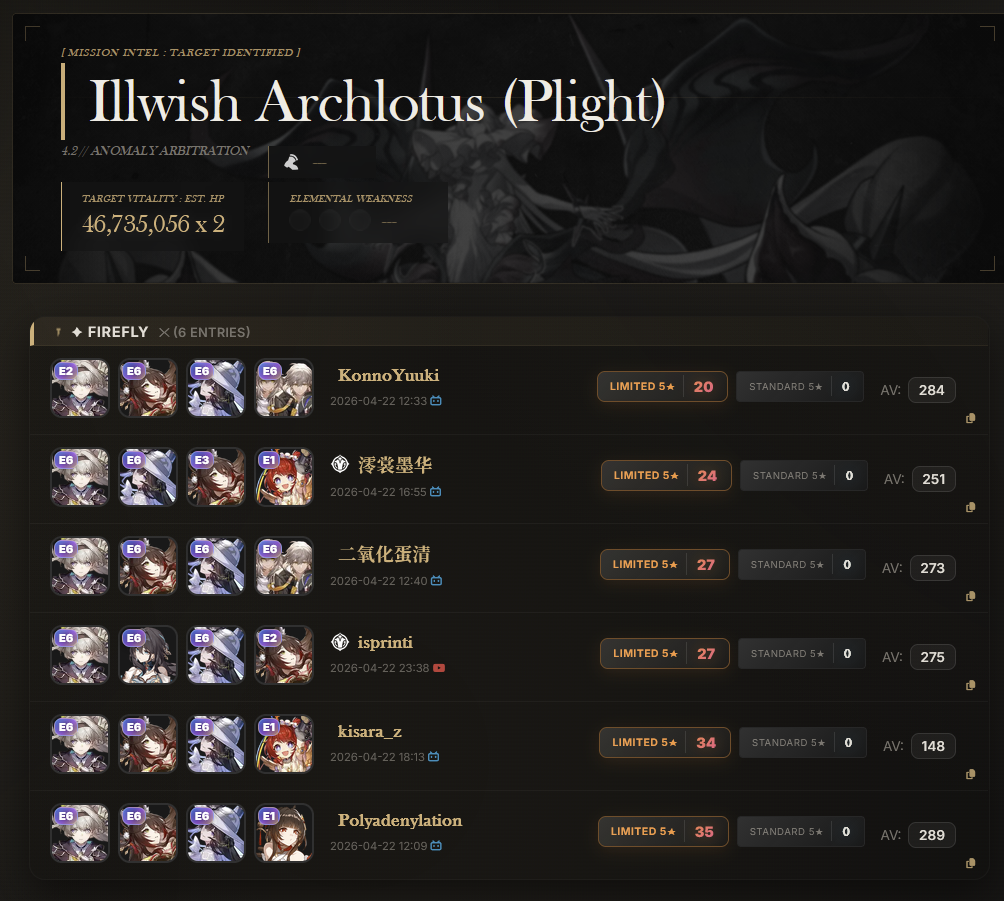The image size is (1004, 901).
Task: Select E1 red-haired character in kisara_z's team
Action: 284,744
